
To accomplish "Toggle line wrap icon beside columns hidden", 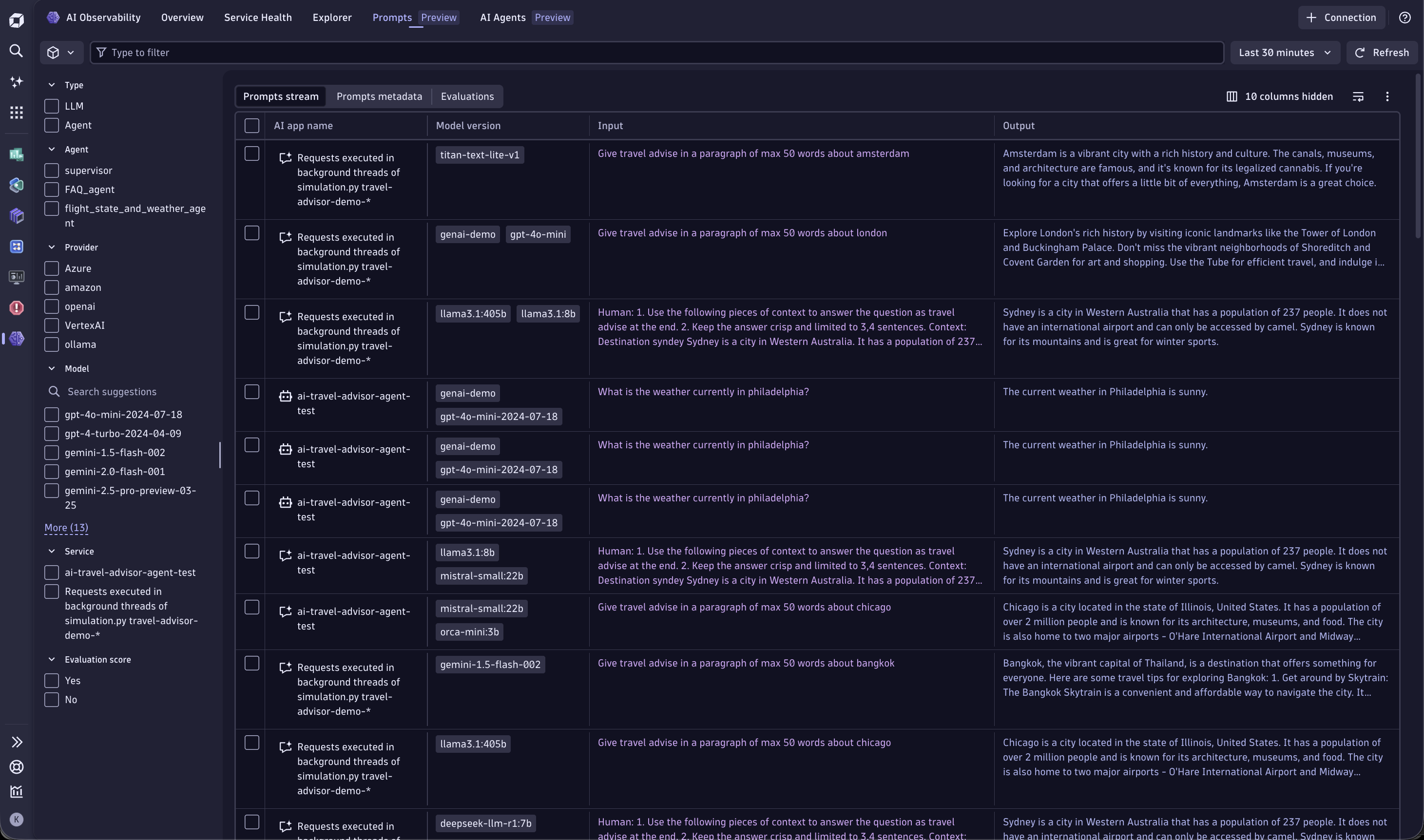I will [1358, 97].
